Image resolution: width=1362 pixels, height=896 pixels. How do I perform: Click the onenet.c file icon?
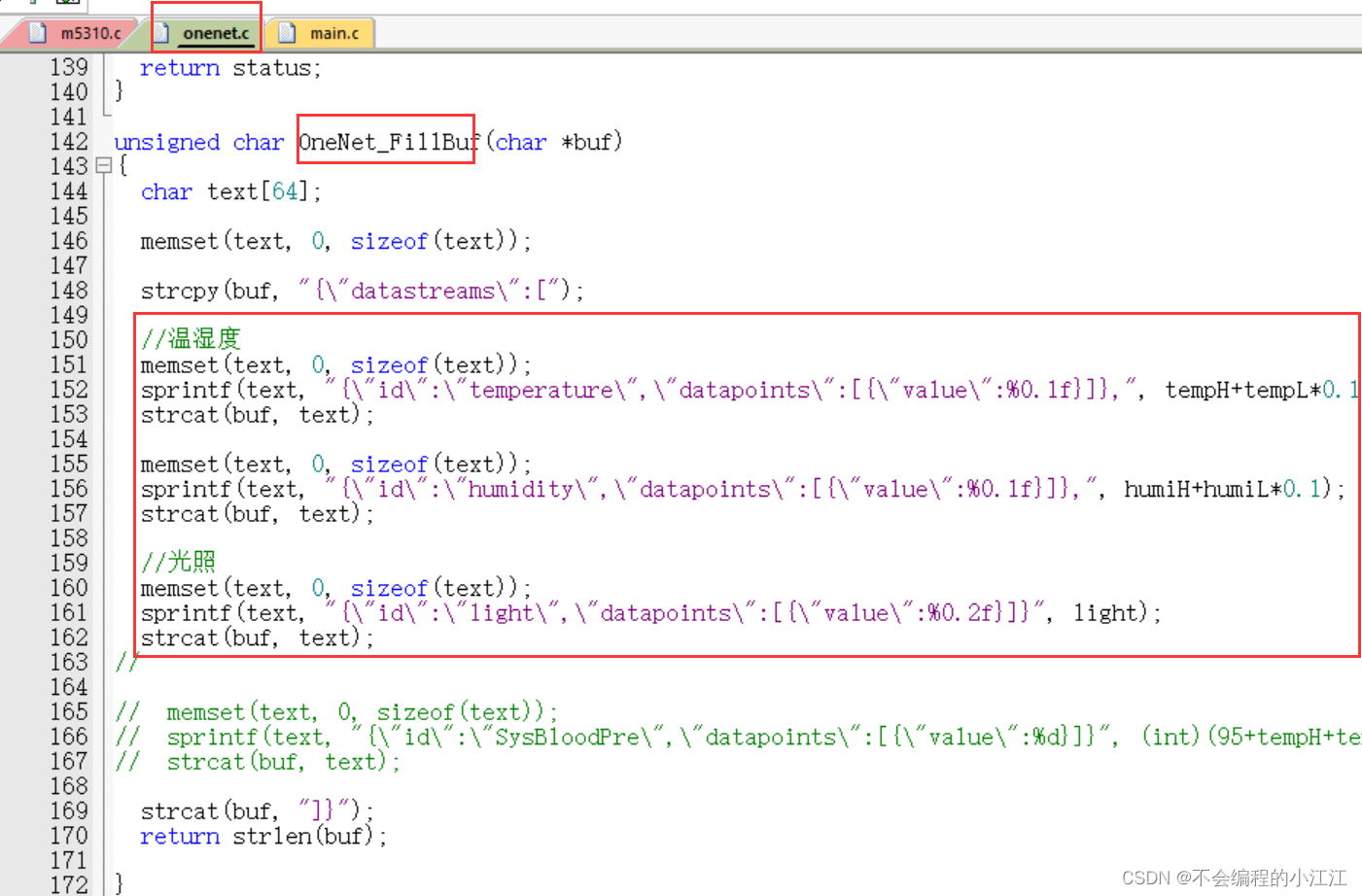pyautogui.click(x=162, y=33)
